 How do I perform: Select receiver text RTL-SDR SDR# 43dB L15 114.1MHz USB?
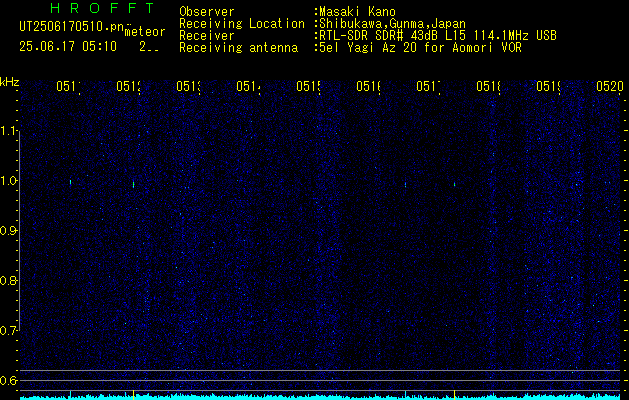point(438,36)
